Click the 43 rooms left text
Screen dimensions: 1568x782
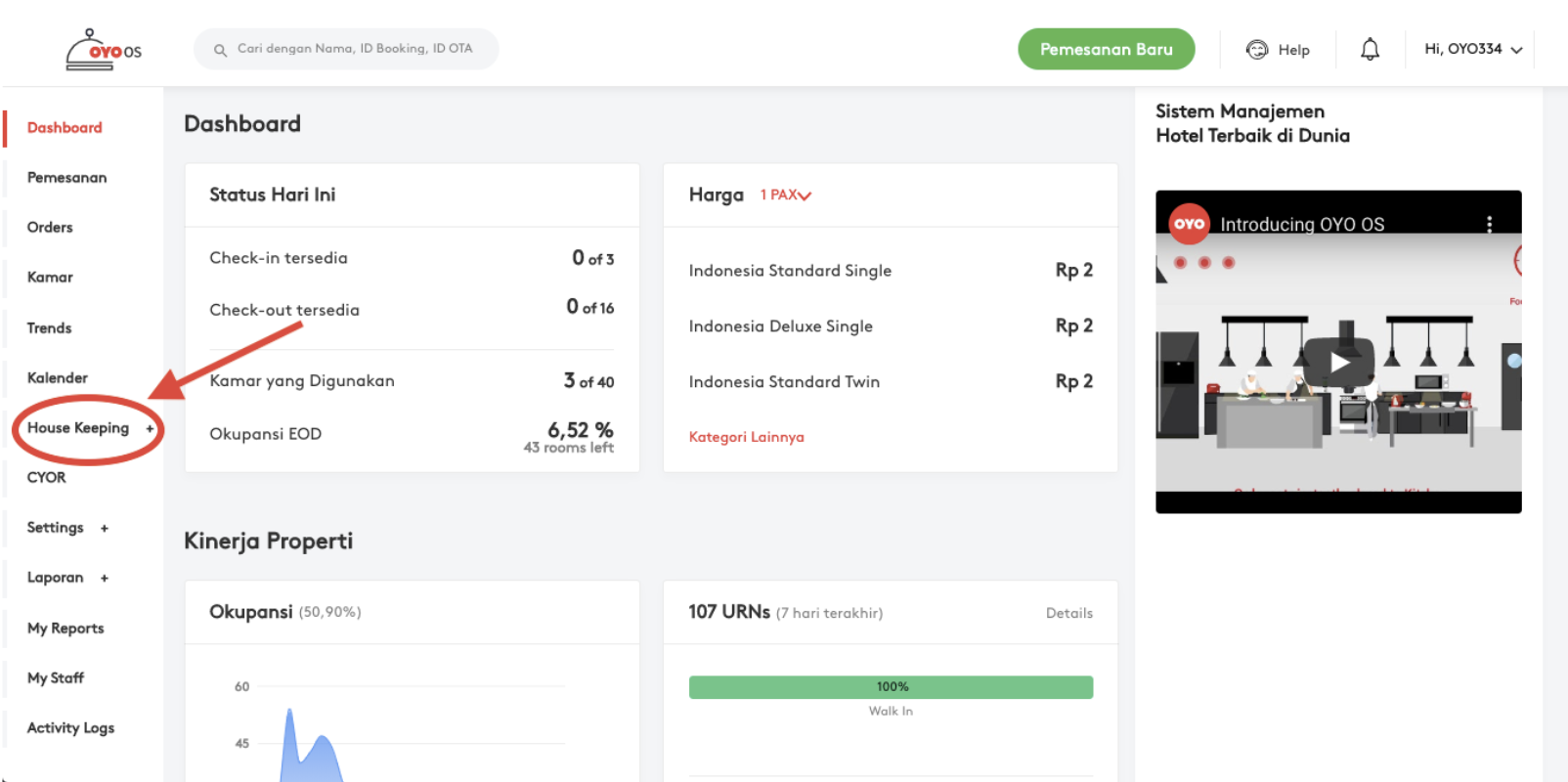[x=568, y=448]
